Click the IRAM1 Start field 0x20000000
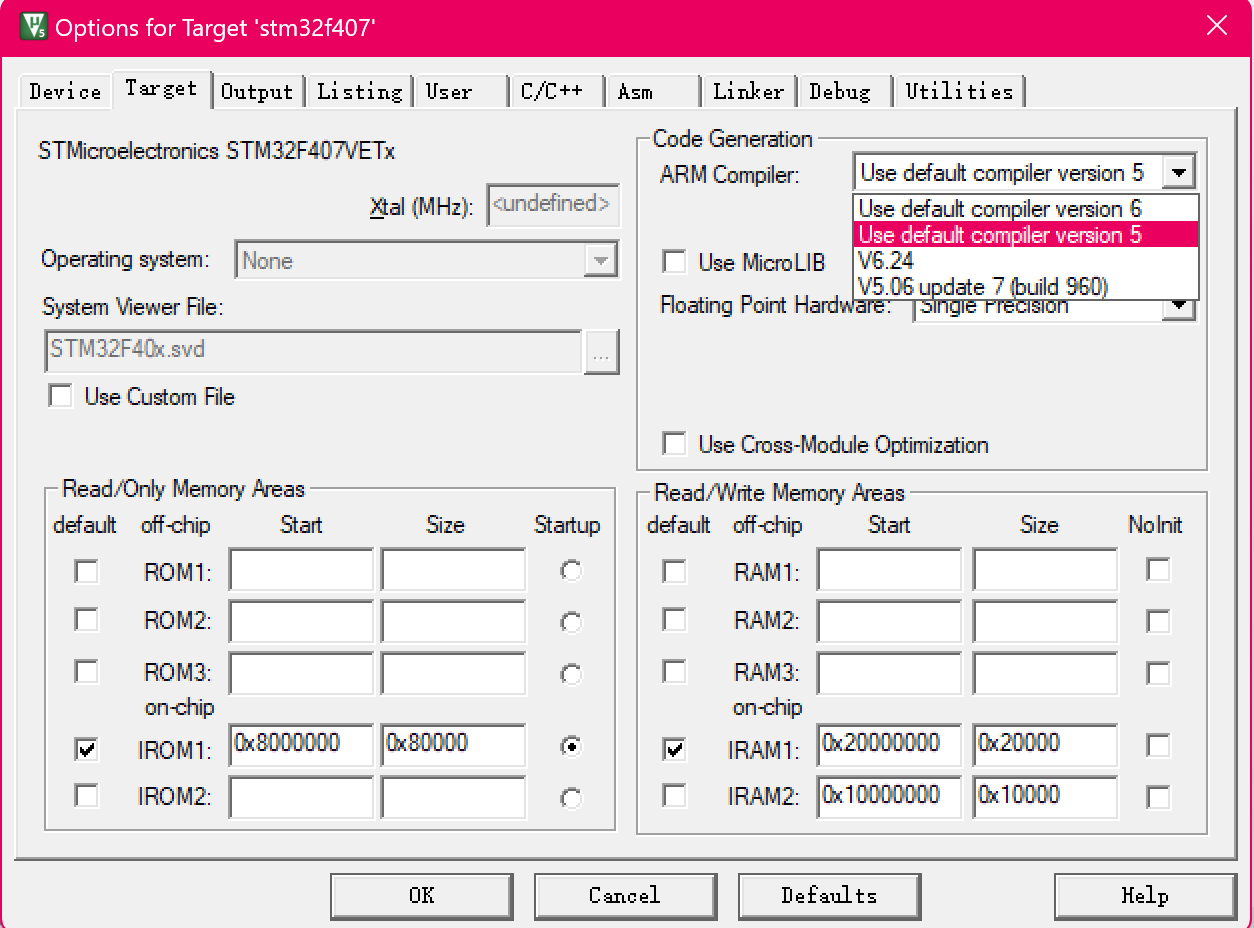 click(889, 746)
